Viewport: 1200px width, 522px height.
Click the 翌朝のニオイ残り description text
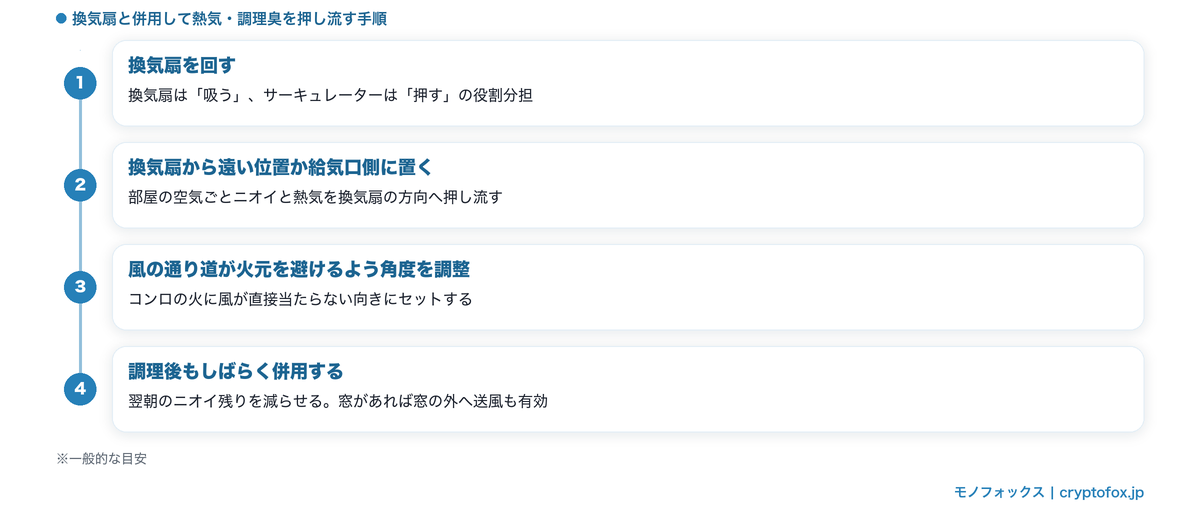338,402
